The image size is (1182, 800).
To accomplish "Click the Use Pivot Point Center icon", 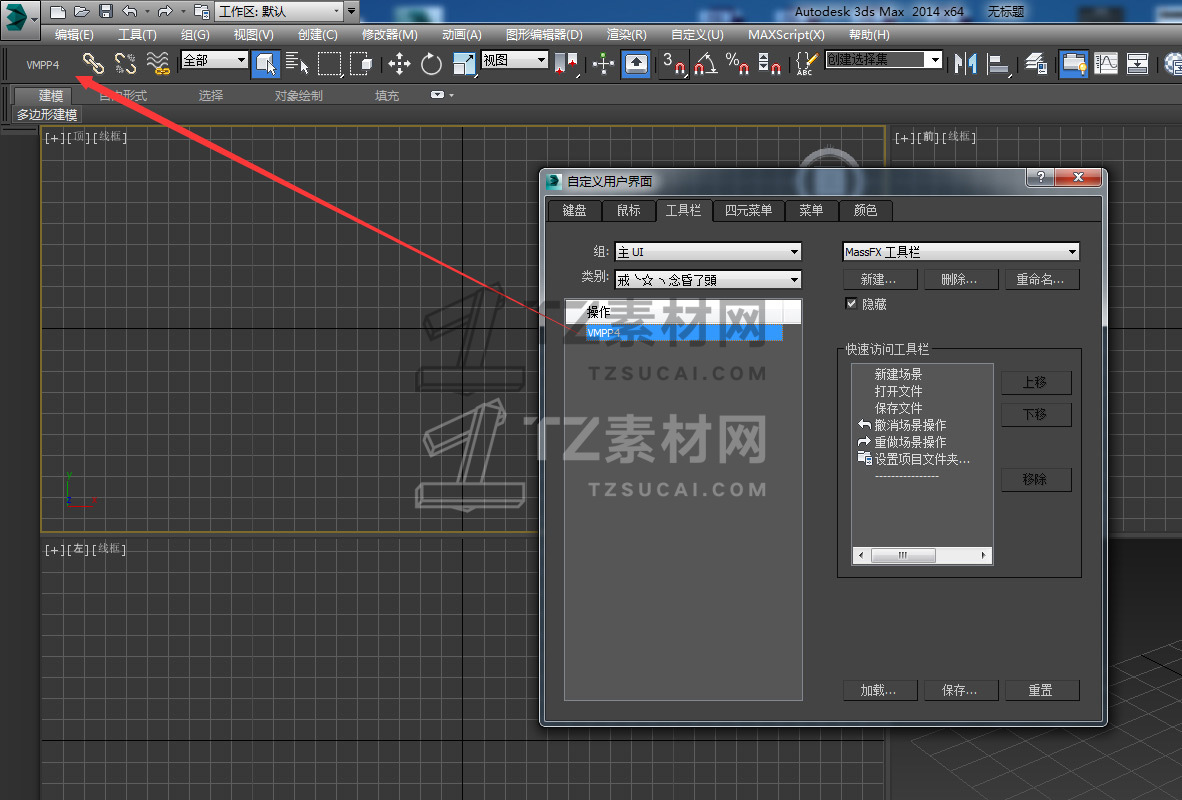I will tap(566, 64).
